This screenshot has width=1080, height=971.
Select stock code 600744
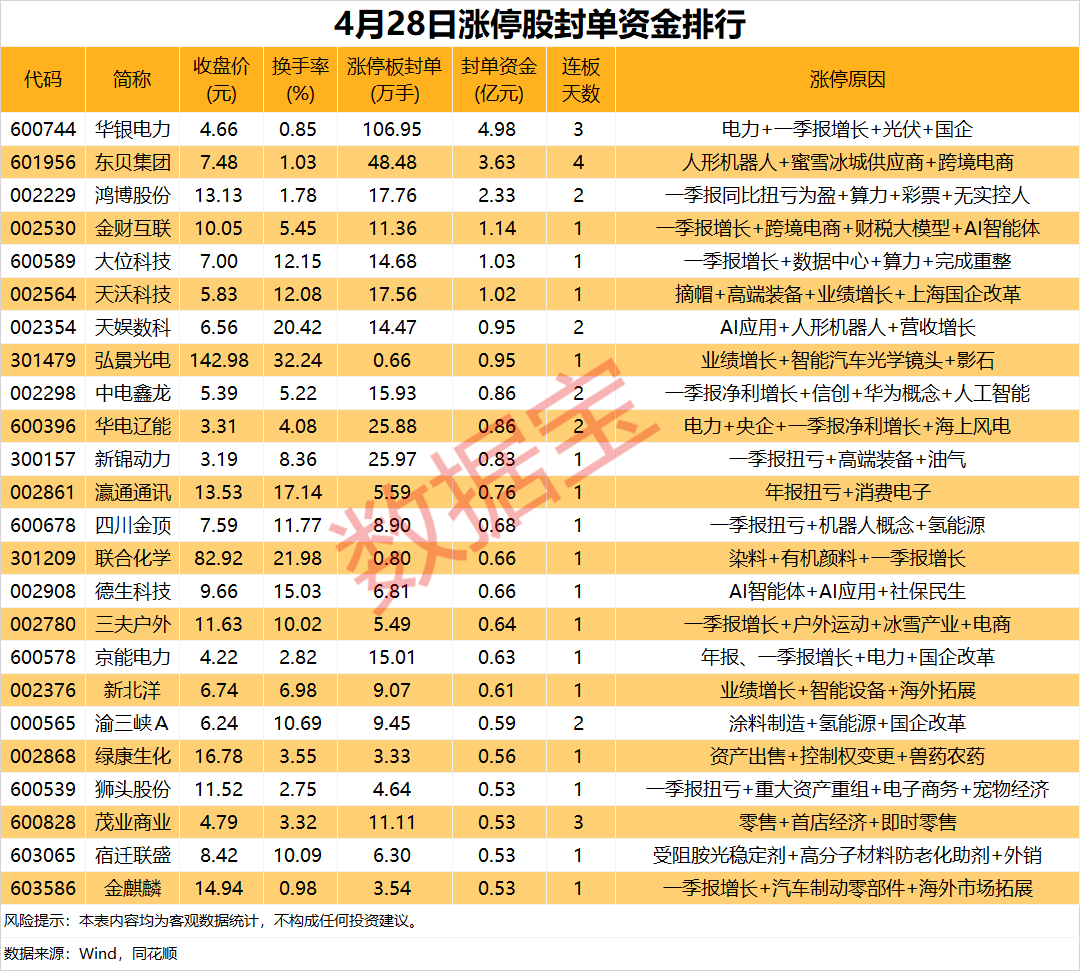coord(43,129)
